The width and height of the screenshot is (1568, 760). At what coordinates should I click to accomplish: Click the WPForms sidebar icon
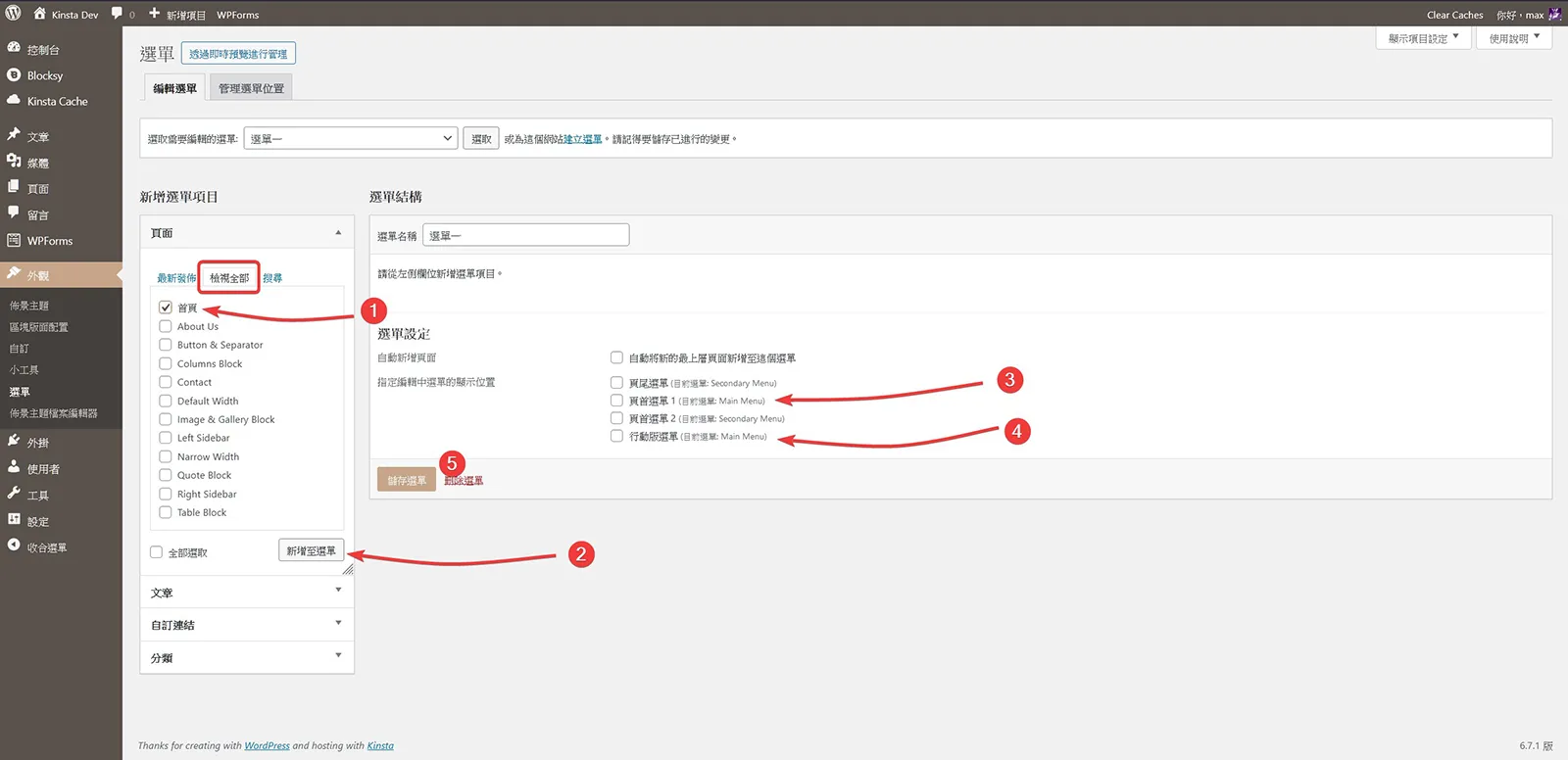point(14,240)
